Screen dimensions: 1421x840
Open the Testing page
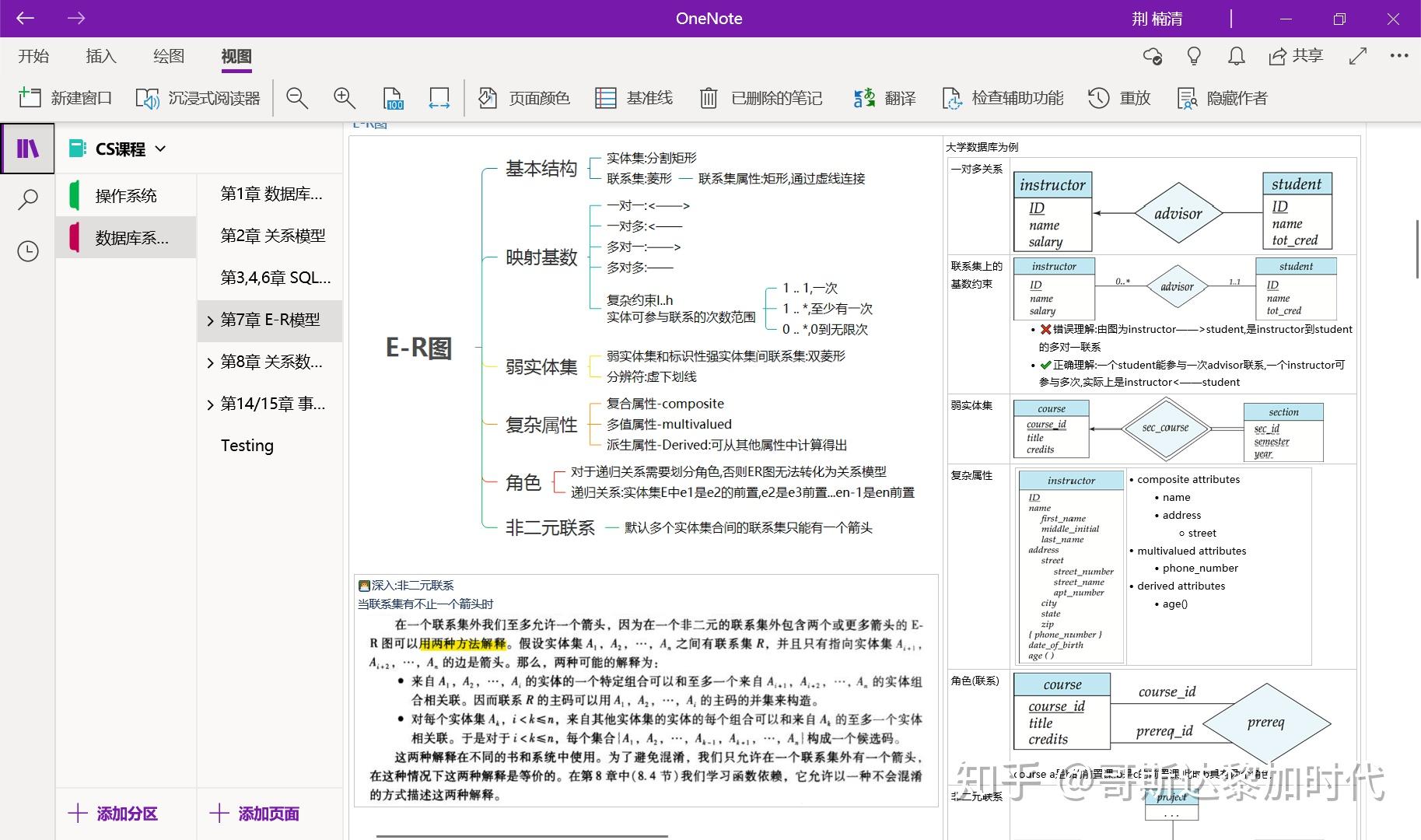pos(270,446)
